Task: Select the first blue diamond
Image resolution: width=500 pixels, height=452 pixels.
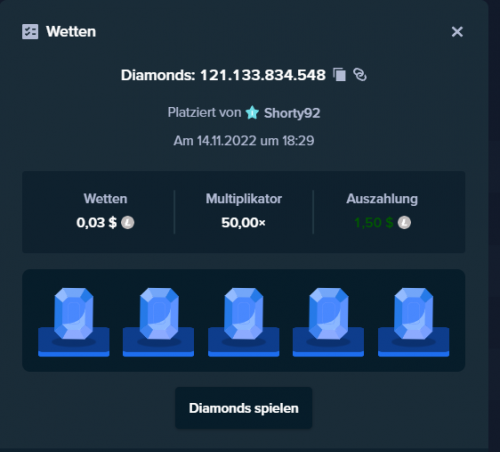Action: (74, 314)
